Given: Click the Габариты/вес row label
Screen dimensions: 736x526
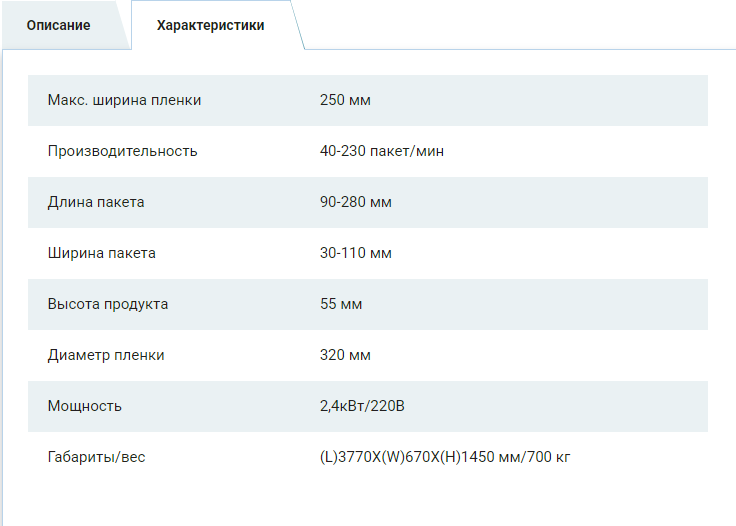Looking at the screenshot, I should [96, 457].
